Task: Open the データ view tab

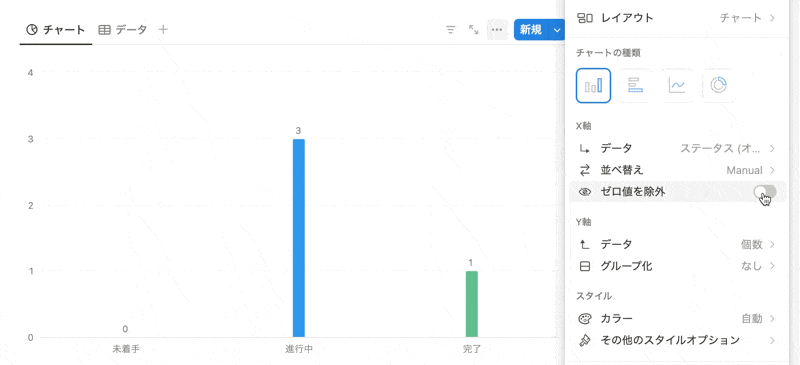Action: click(122, 30)
